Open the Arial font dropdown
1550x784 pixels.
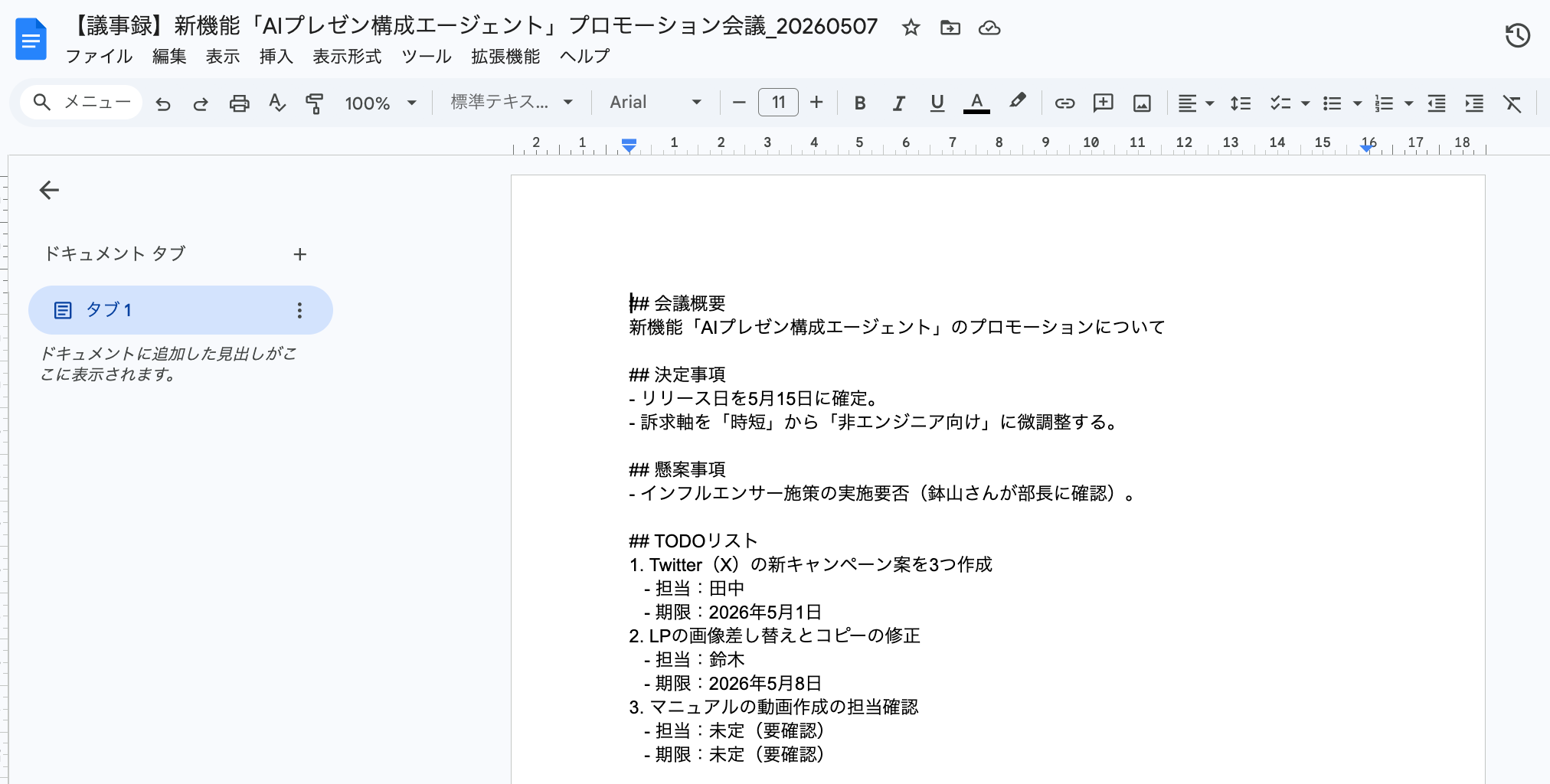coord(656,103)
